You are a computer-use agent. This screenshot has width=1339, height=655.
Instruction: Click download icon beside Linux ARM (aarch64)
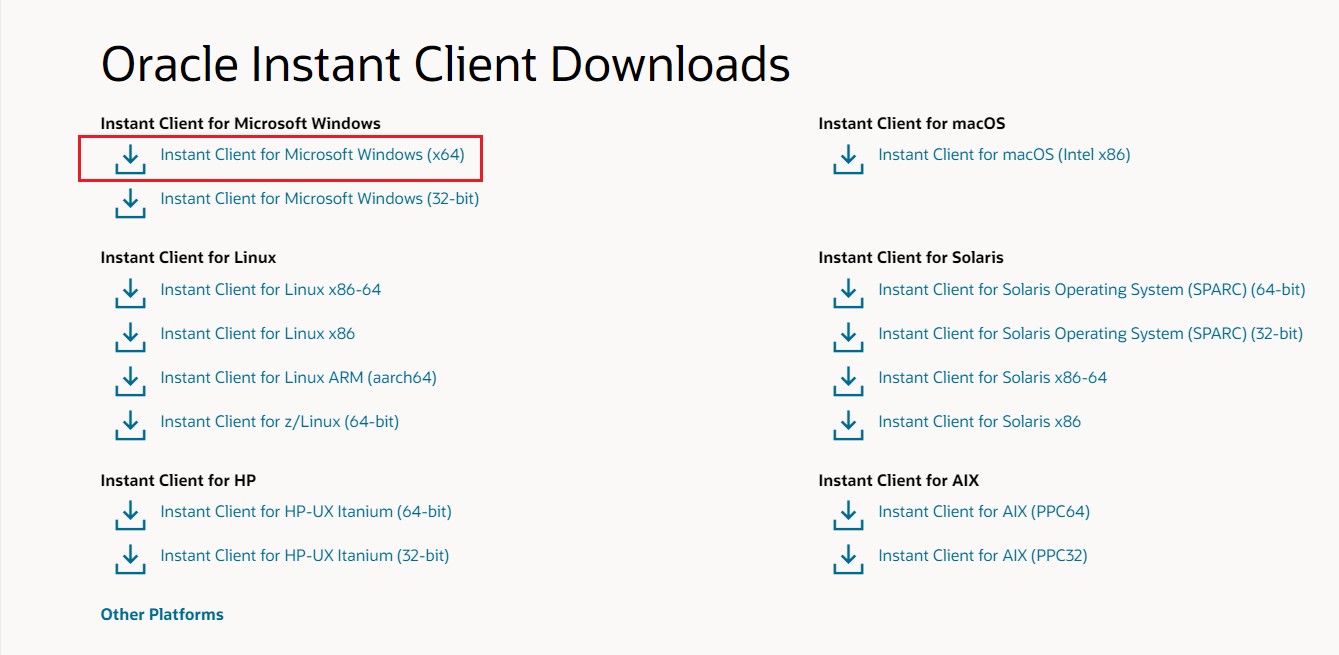[x=130, y=381]
